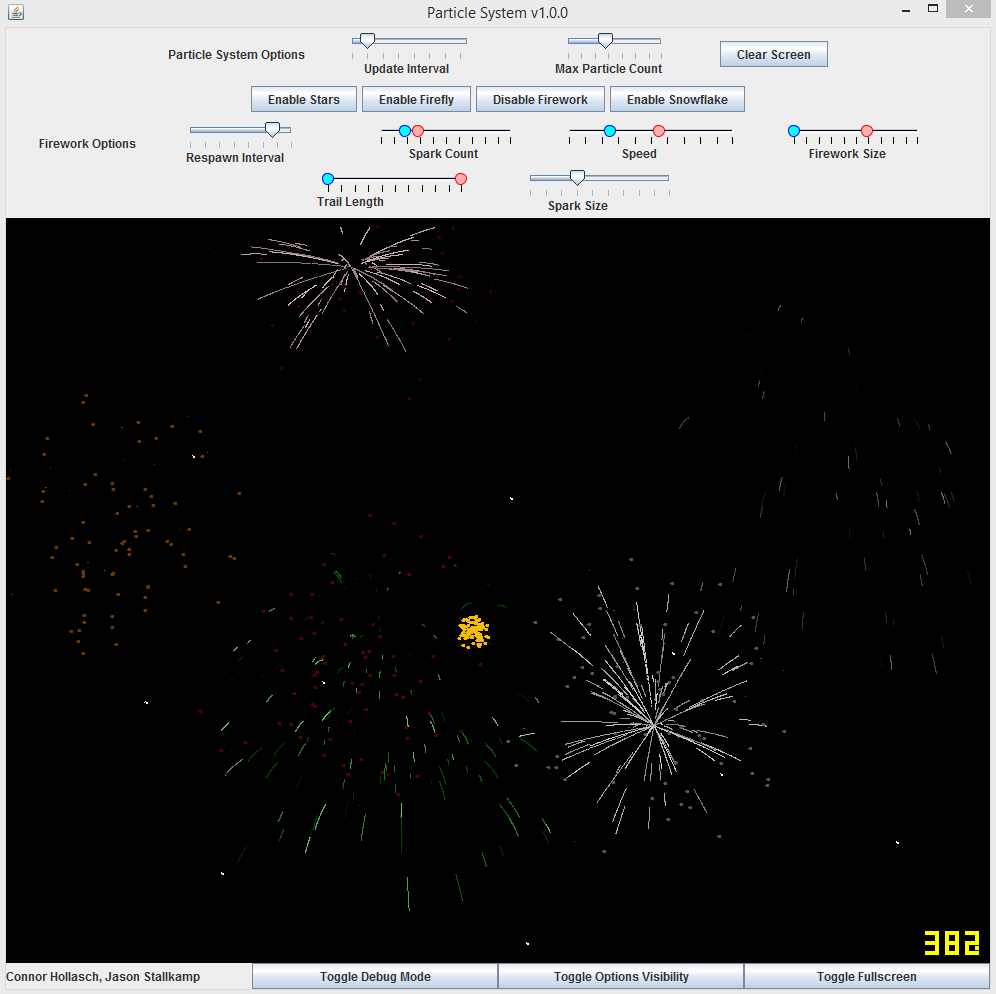Select the pink endpoint on Trail Length slider
996x994 pixels.
click(460, 178)
